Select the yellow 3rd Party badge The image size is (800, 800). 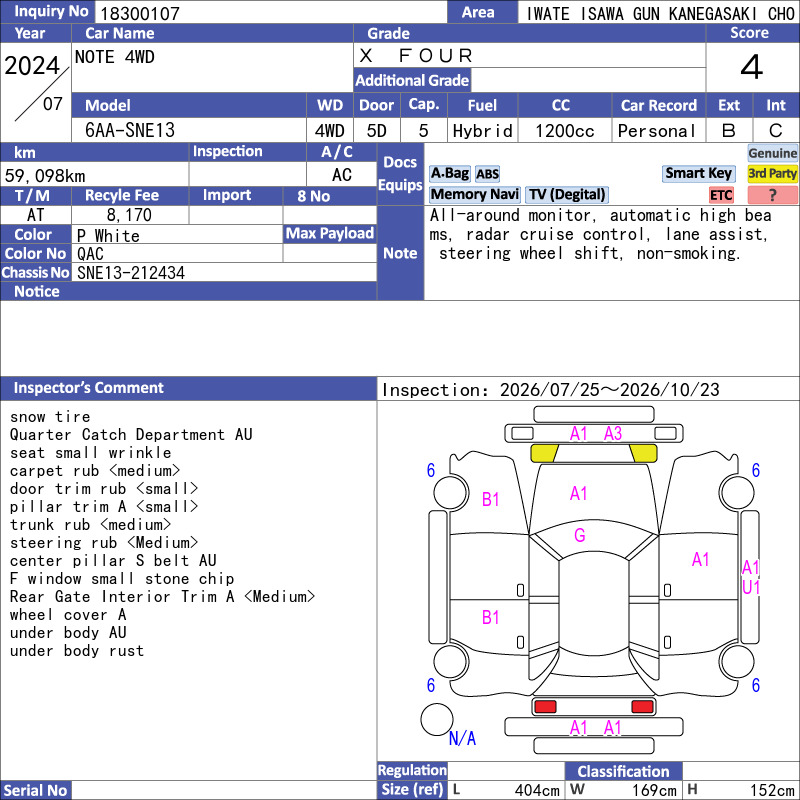coord(772,173)
